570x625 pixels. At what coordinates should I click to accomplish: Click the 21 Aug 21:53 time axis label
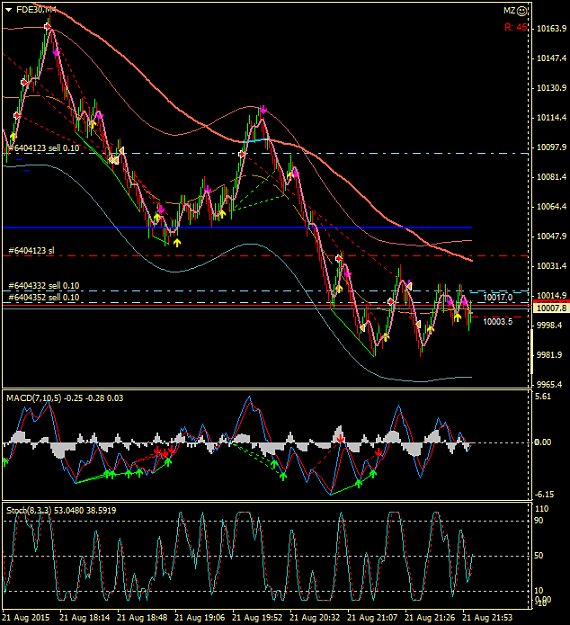point(487,618)
